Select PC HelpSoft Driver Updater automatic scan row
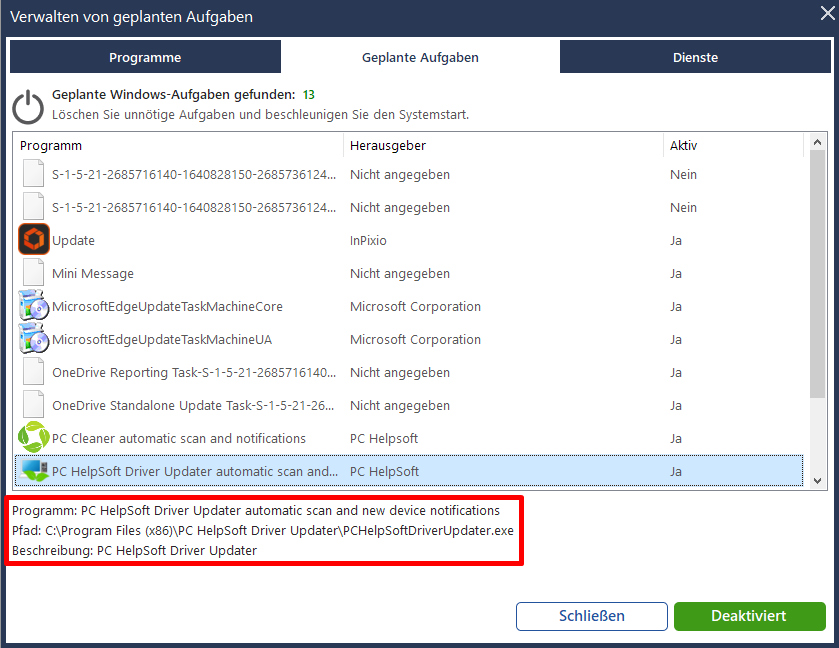This screenshot has width=839, height=648. (409, 471)
